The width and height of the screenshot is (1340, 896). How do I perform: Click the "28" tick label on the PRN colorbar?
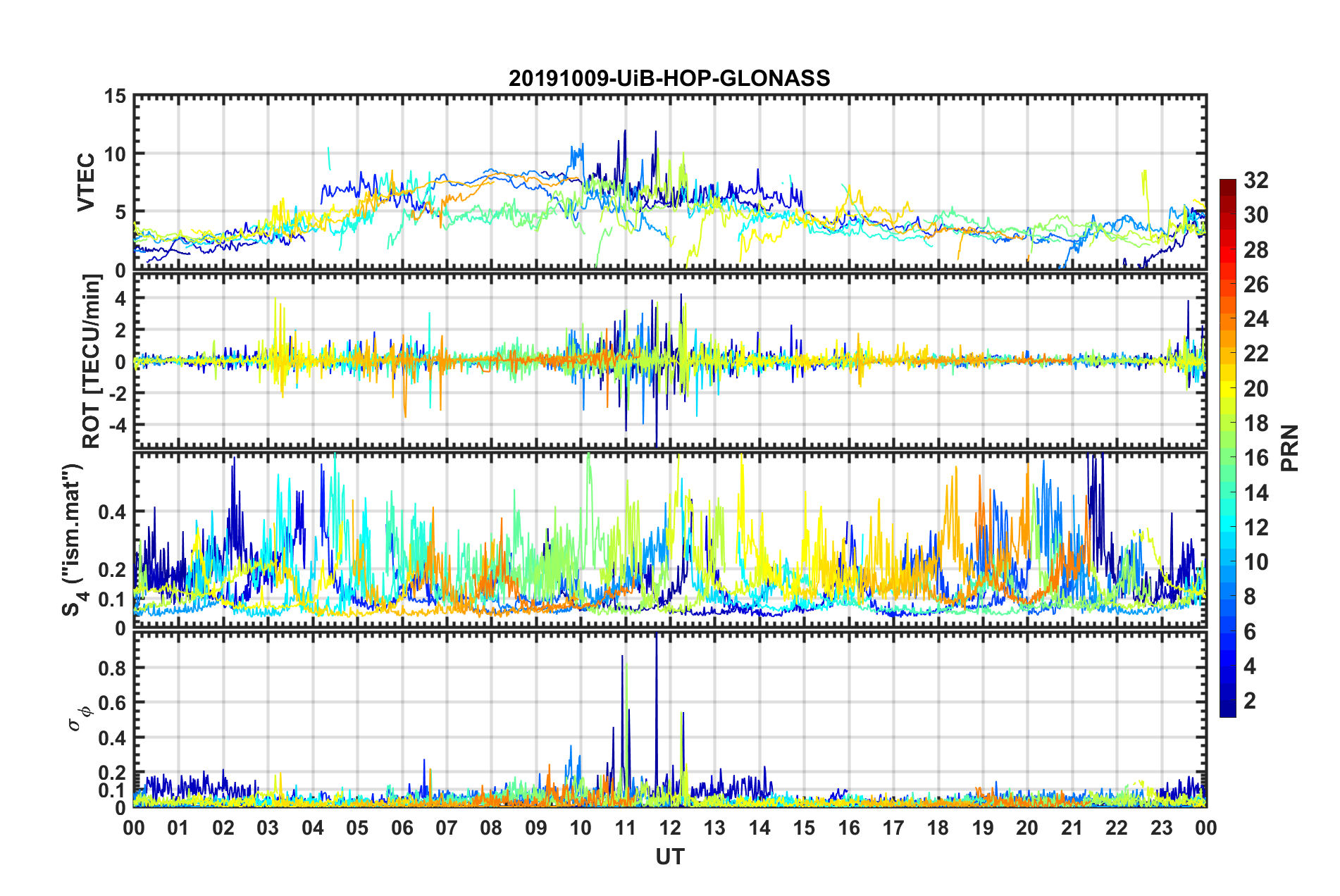tap(1255, 250)
